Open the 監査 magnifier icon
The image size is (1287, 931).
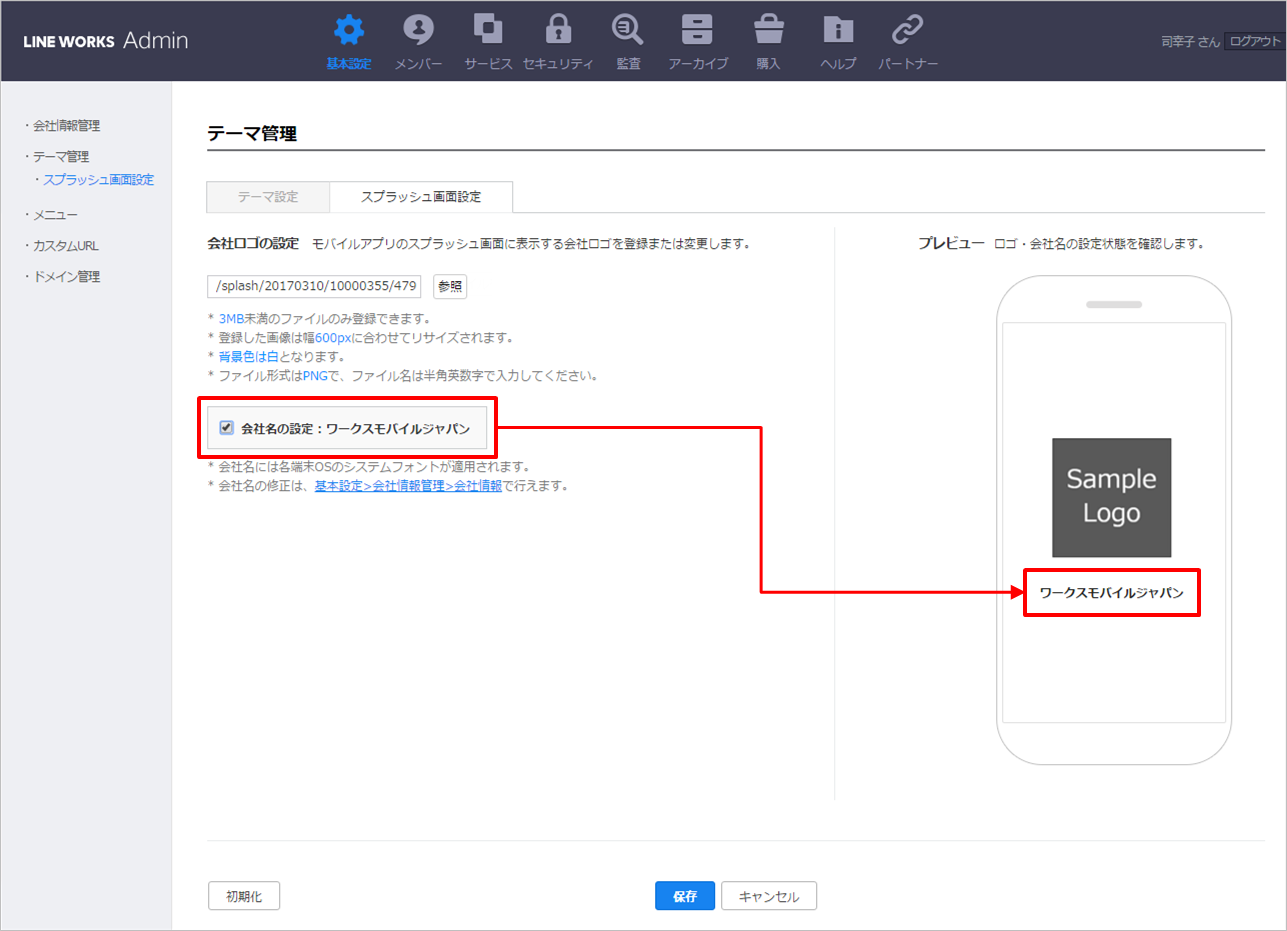628,30
